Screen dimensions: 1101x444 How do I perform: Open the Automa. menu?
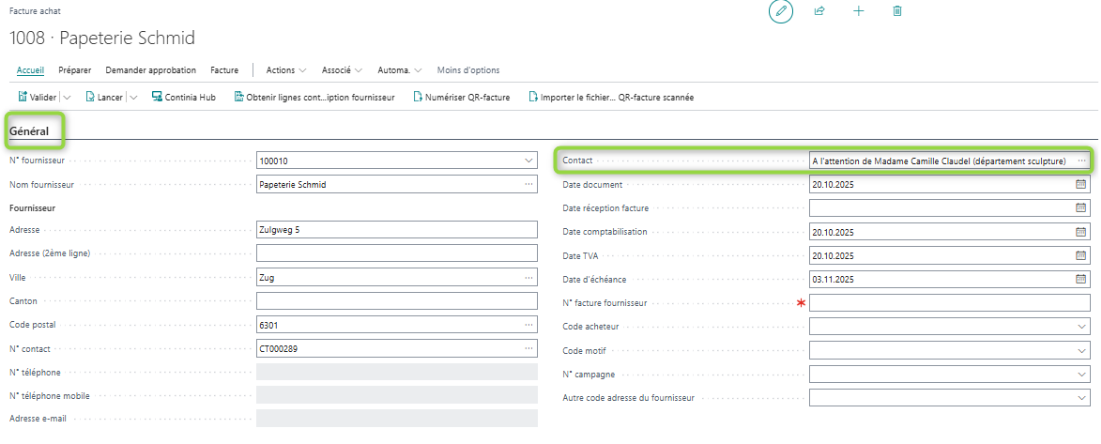point(400,70)
